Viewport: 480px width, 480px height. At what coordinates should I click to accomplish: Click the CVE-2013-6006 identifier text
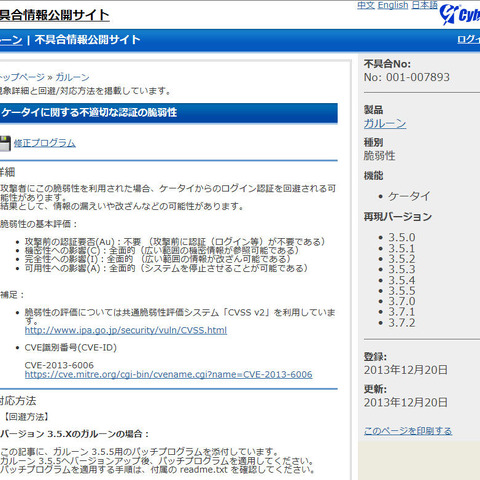click(59, 365)
